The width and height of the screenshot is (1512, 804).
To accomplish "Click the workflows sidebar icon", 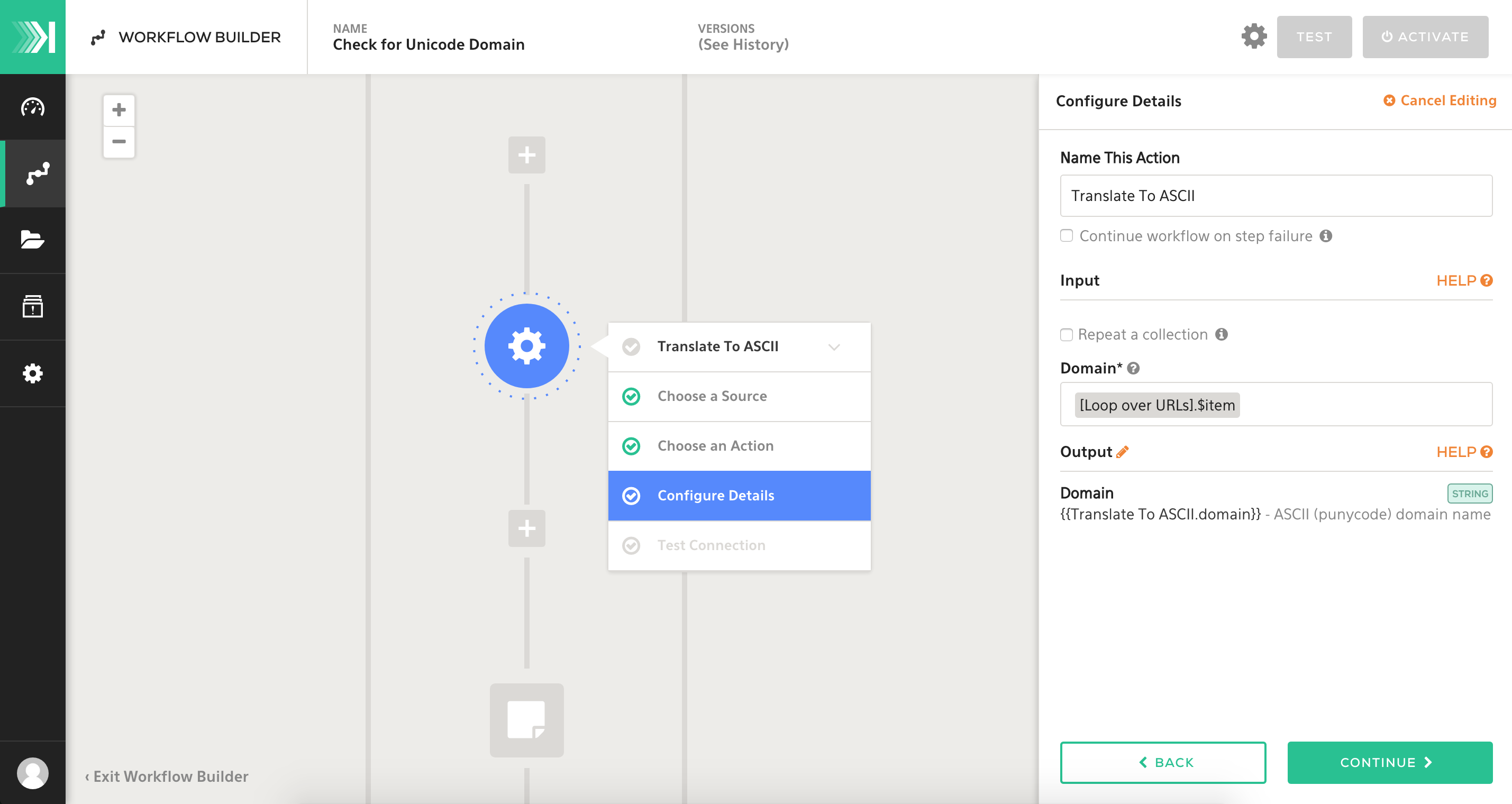I will [37, 173].
